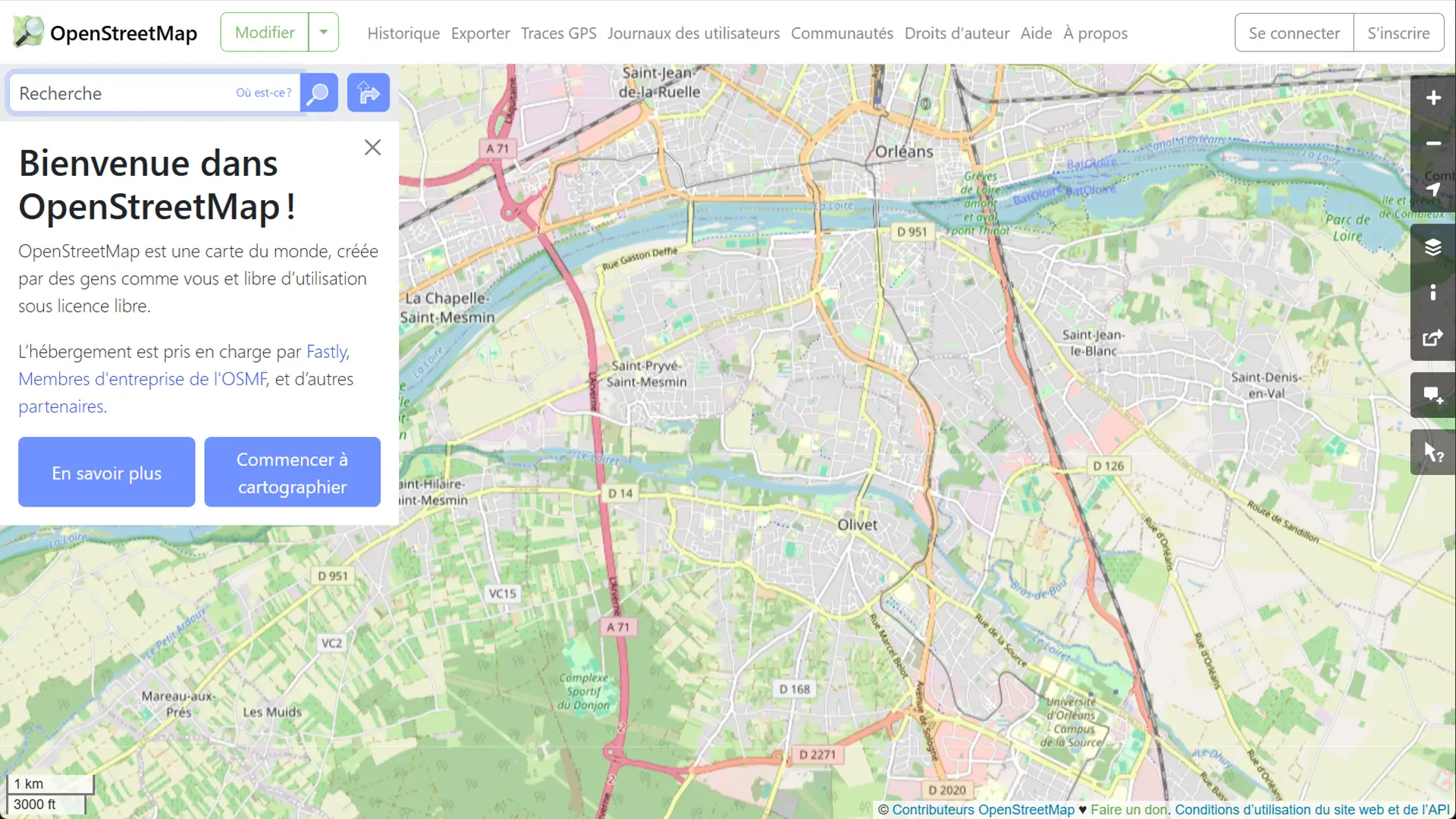Click the Saint-Jean-de-la-Ruelle map label
The height and width of the screenshot is (819, 1456).
(x=659, y=83)
